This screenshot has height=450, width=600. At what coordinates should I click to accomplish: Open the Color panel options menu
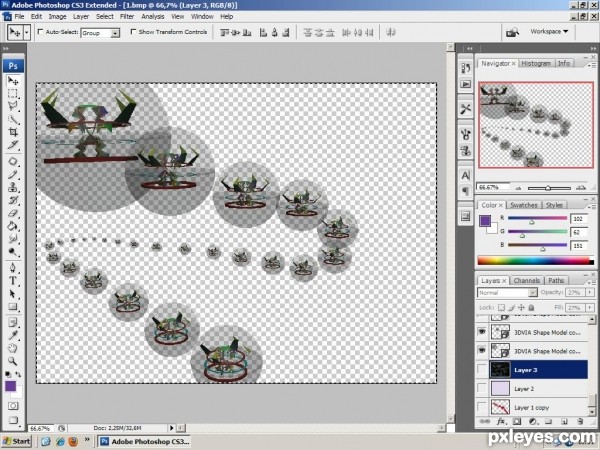point(592,207)
